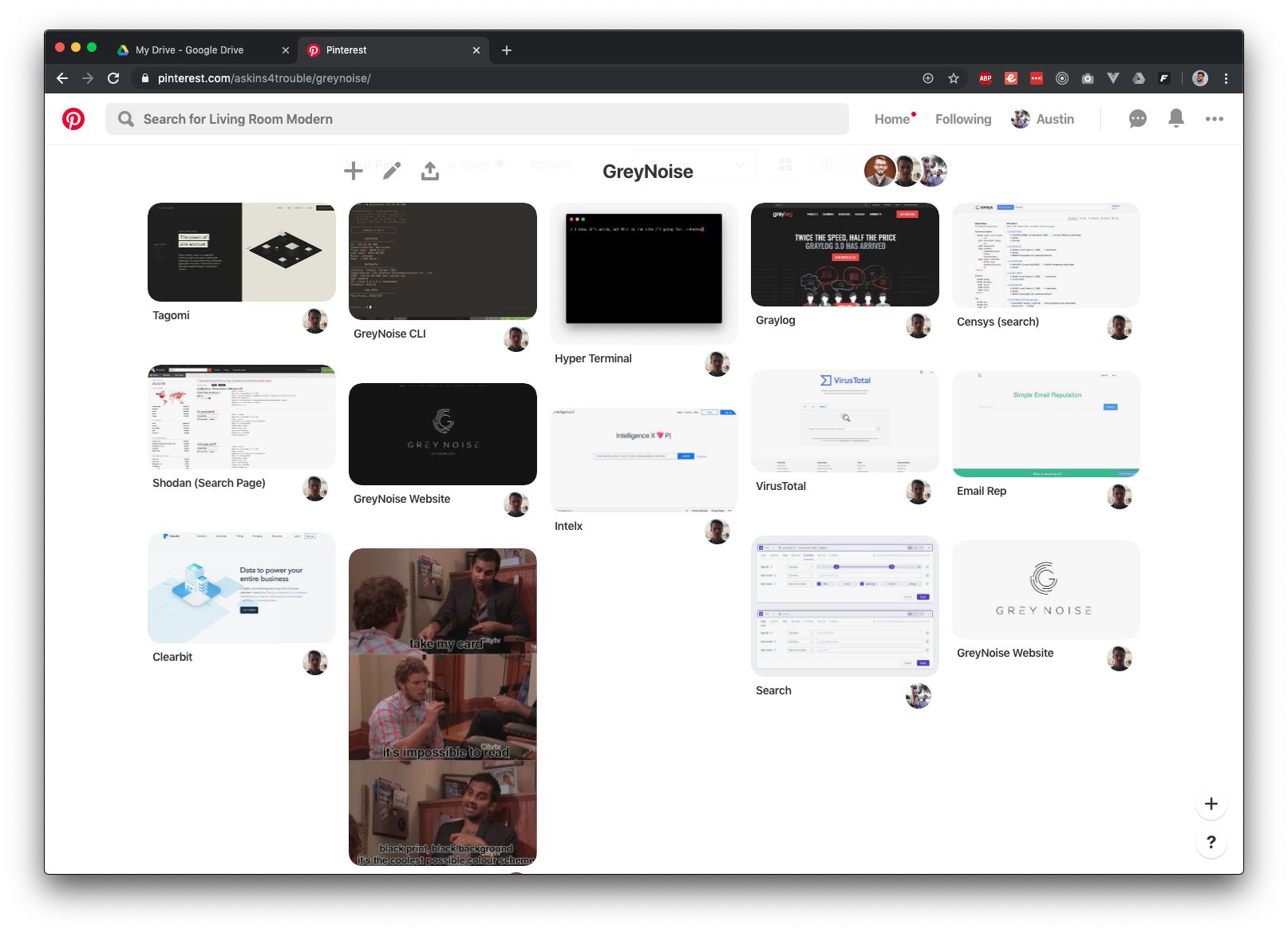1288x933 pixels.
Task: Close the My Drive tab
Action: pos(286,50)
